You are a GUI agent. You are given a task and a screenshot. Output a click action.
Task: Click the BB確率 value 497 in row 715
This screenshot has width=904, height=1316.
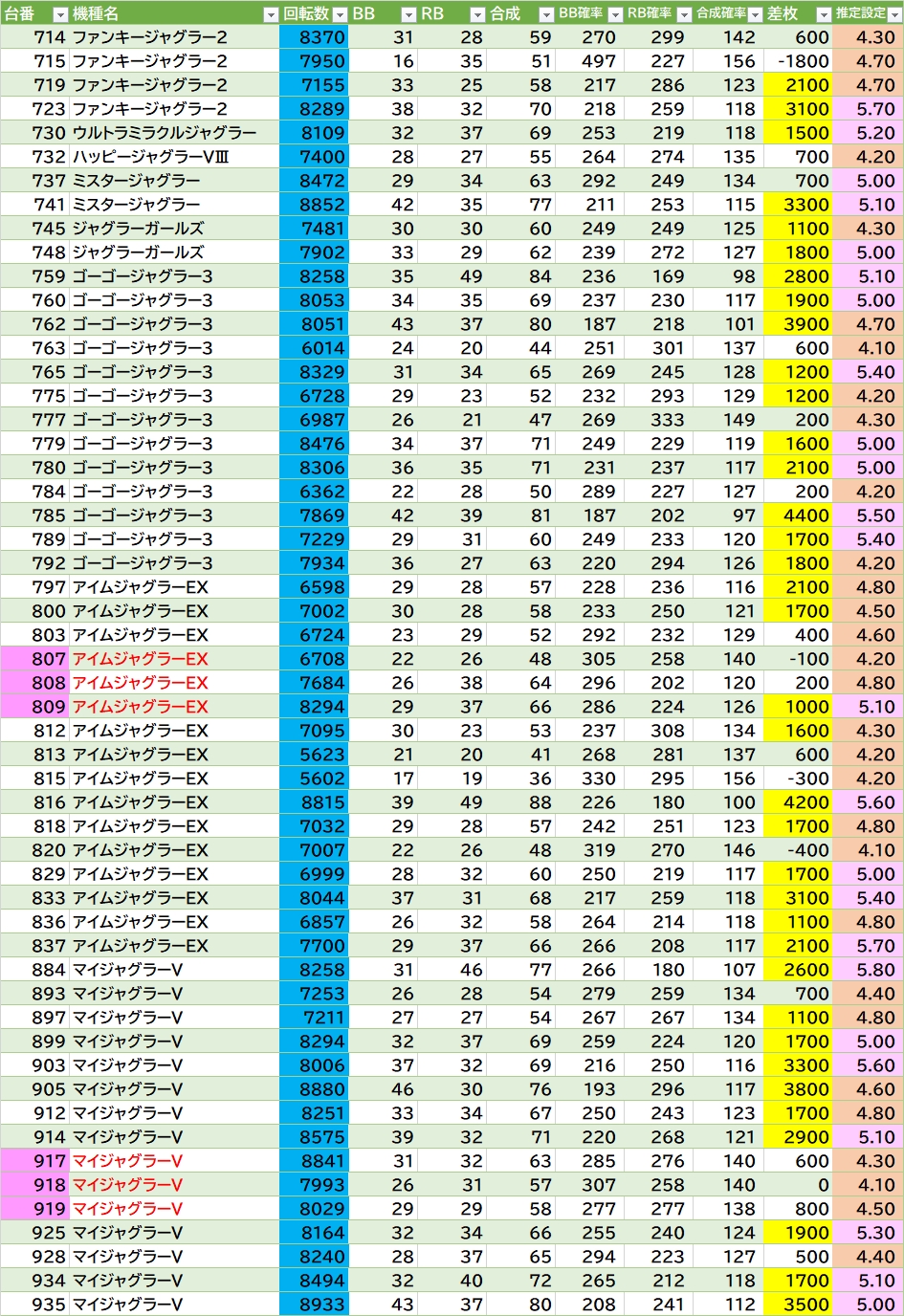click(589, 61)
